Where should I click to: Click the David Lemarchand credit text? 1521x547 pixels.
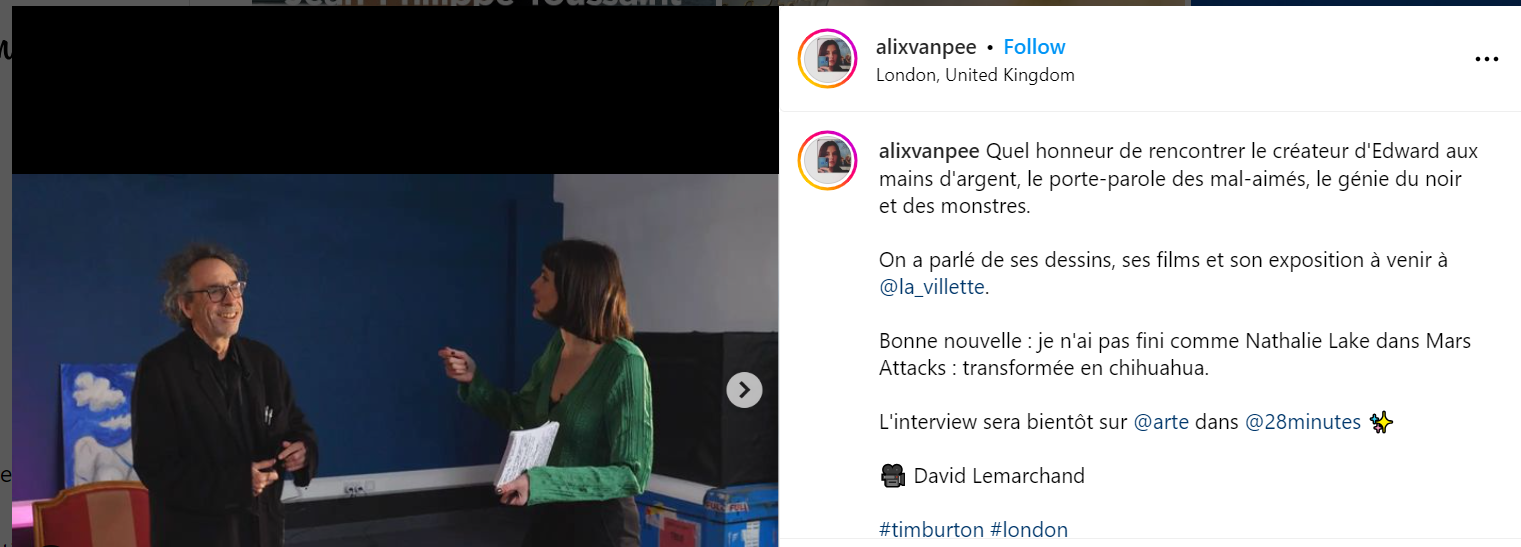(999, 476)
